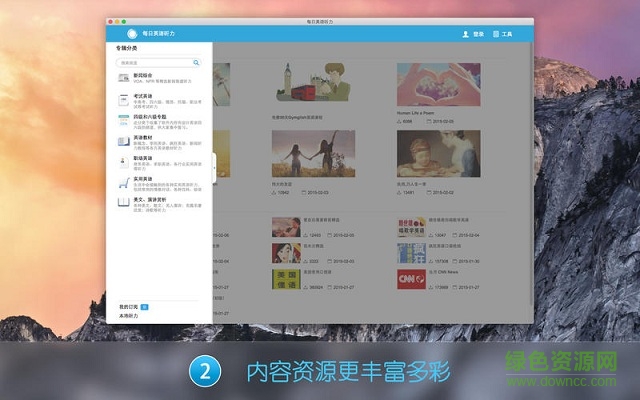
Task: Click calendar icon beside Mulan entry
Action: point(329,261)
